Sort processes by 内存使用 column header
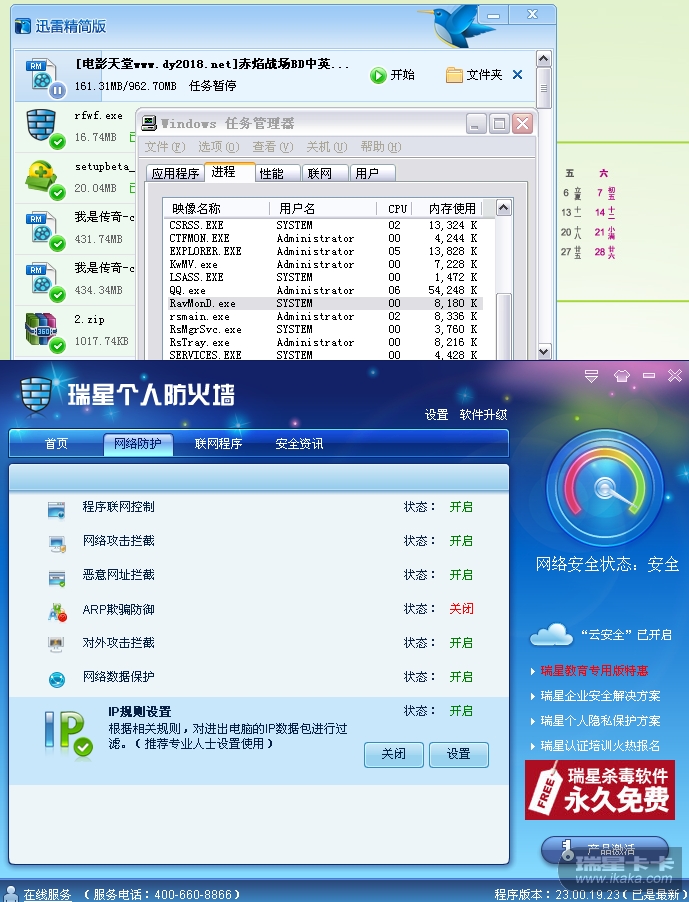The image size is (689, 902). [447, 208]
